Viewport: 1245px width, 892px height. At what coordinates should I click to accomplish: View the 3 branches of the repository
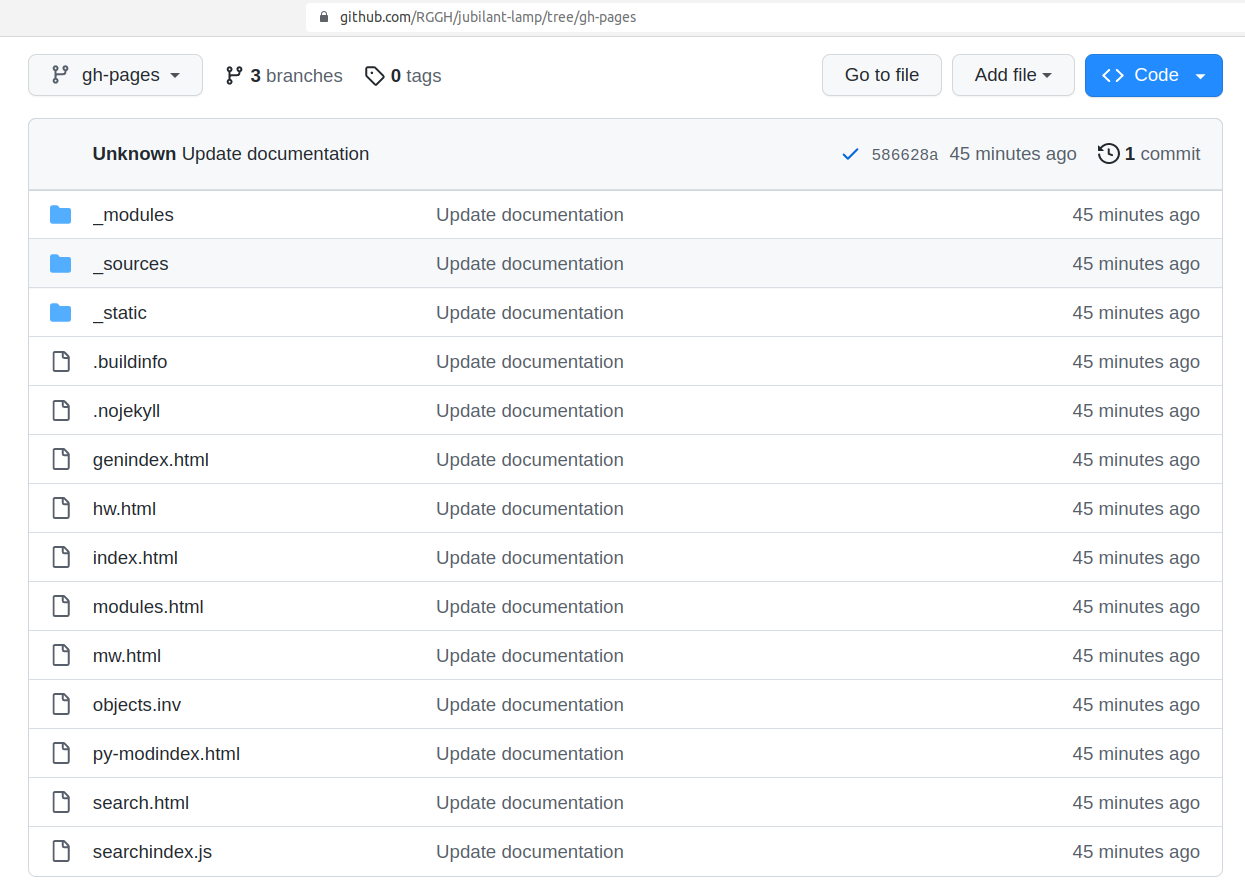pyautogui.click(x=283, y=75)
